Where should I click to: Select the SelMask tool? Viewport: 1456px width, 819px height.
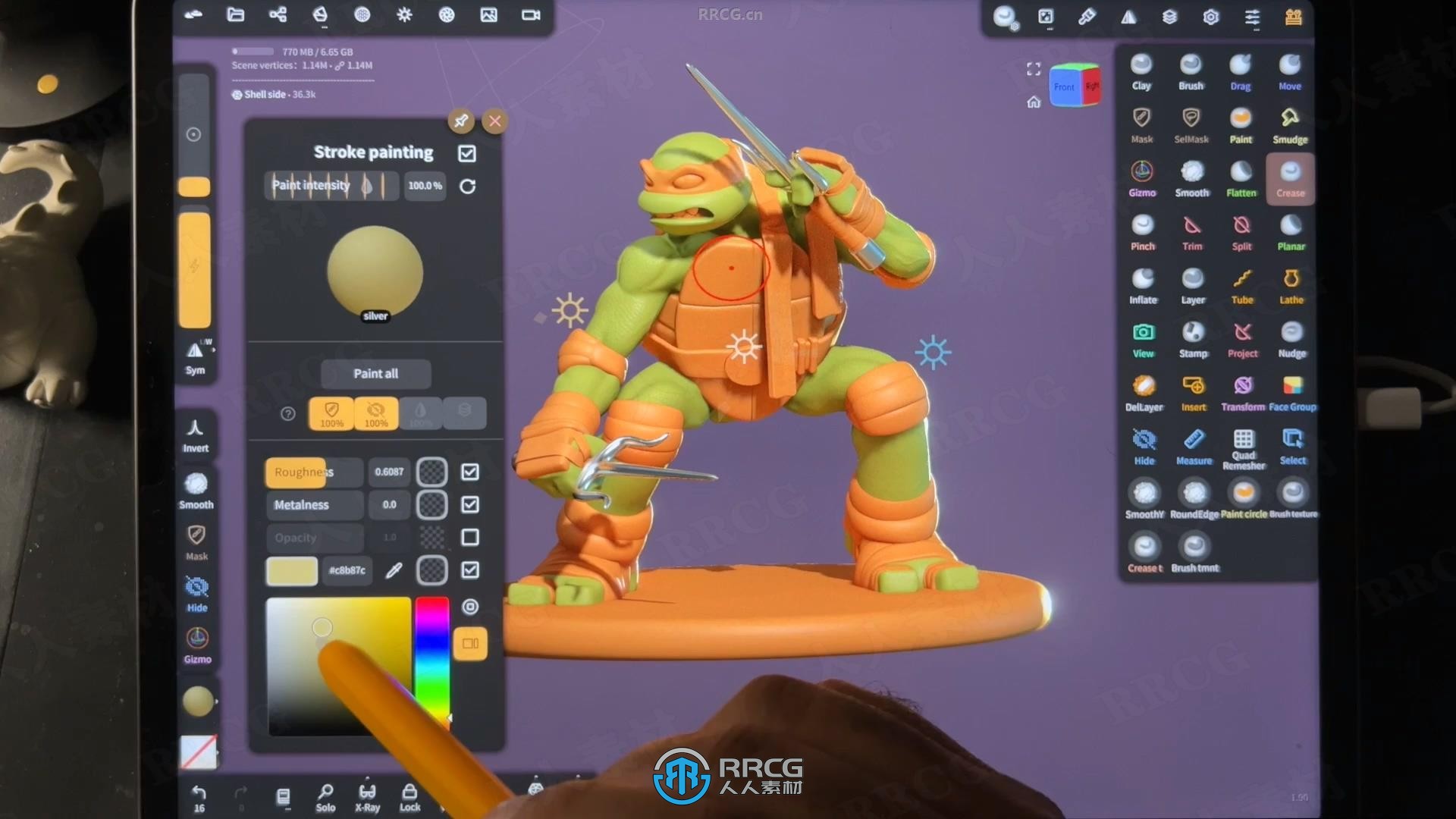1191,125
